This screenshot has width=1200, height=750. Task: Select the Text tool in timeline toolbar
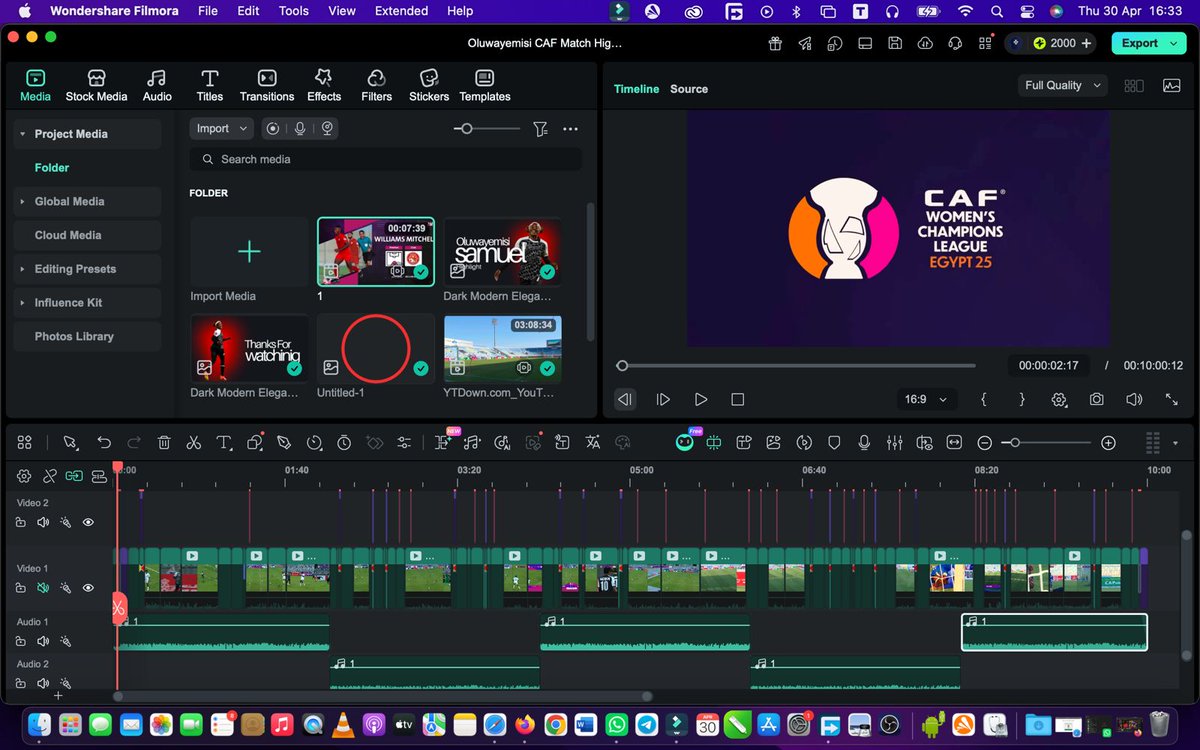(224, 442)
